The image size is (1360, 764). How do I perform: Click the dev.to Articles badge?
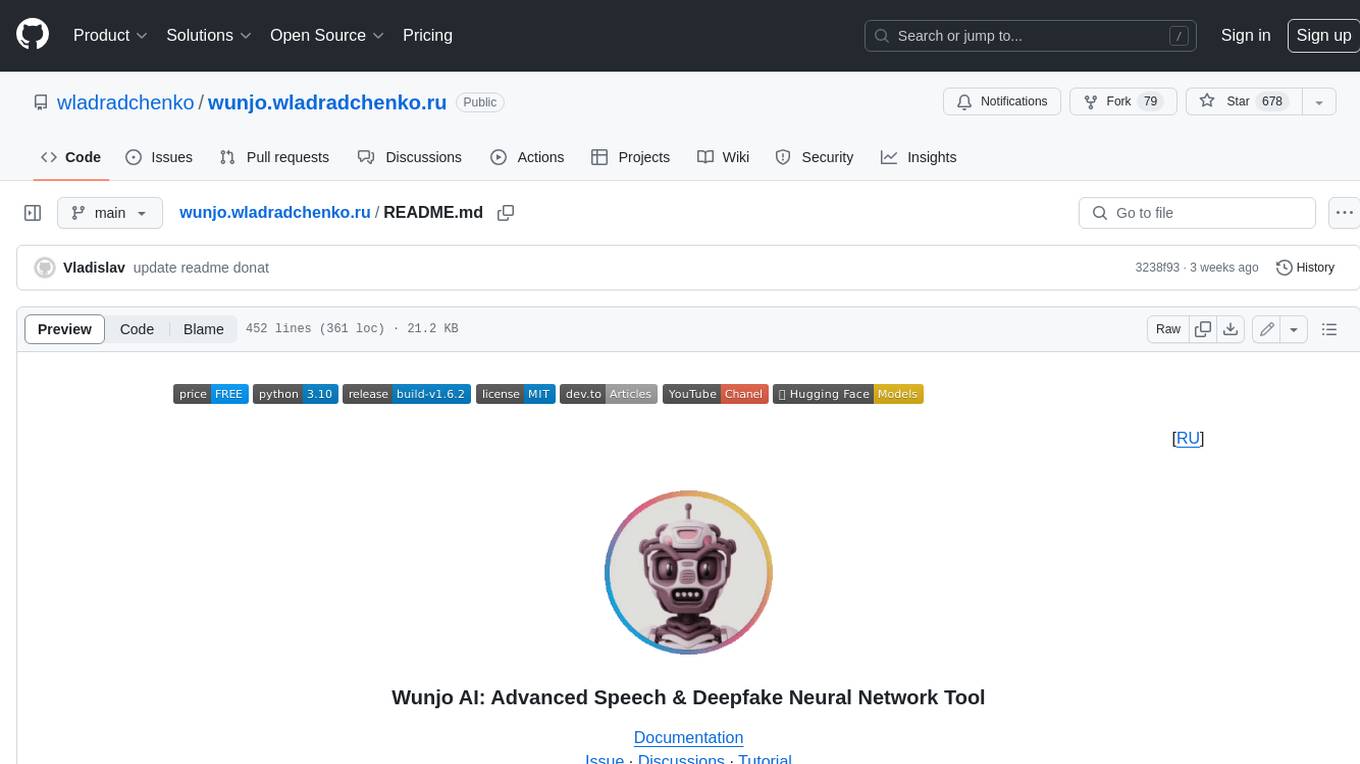pos(608,394)
